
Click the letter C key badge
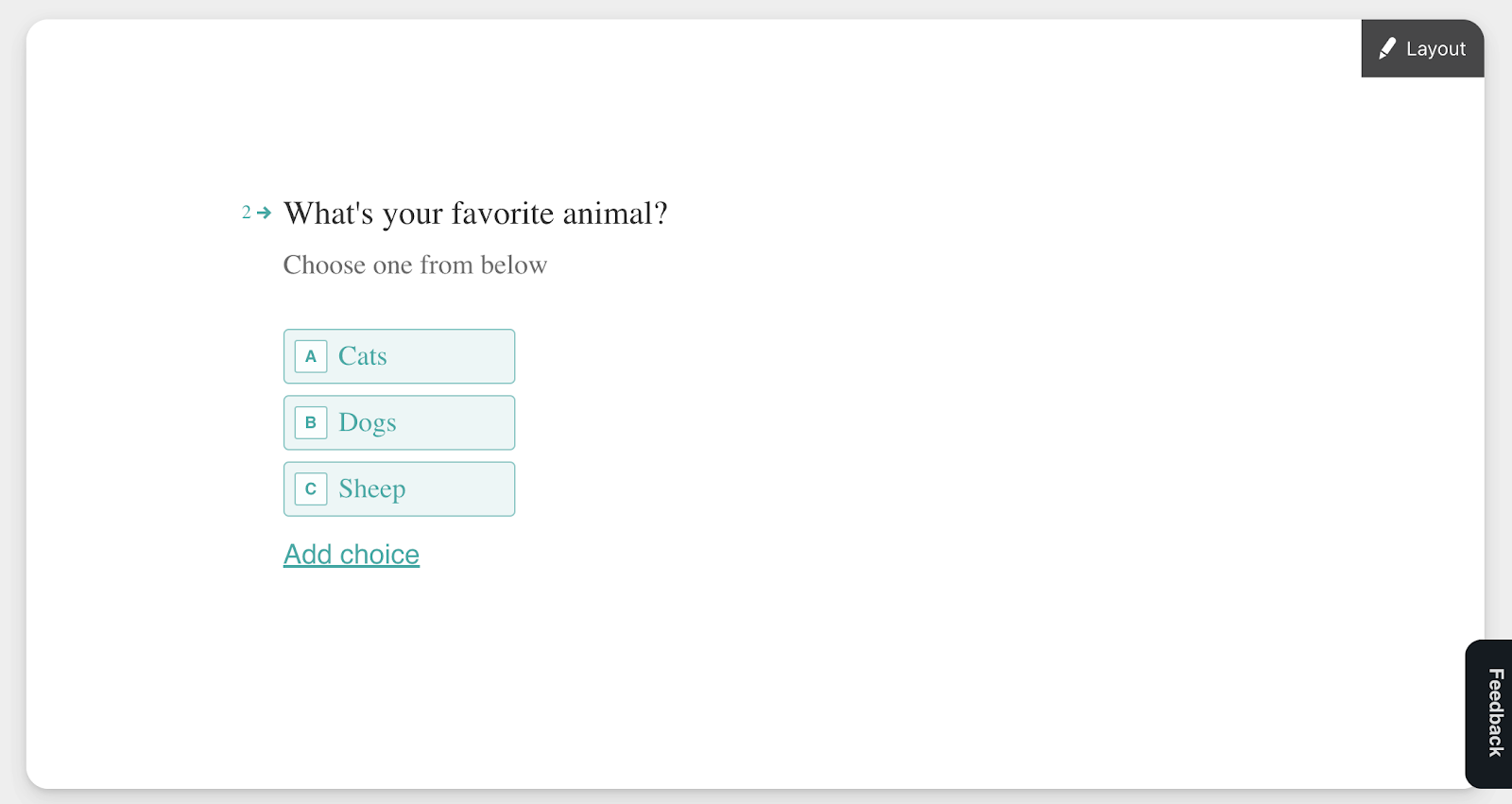(x=311, y=488)
